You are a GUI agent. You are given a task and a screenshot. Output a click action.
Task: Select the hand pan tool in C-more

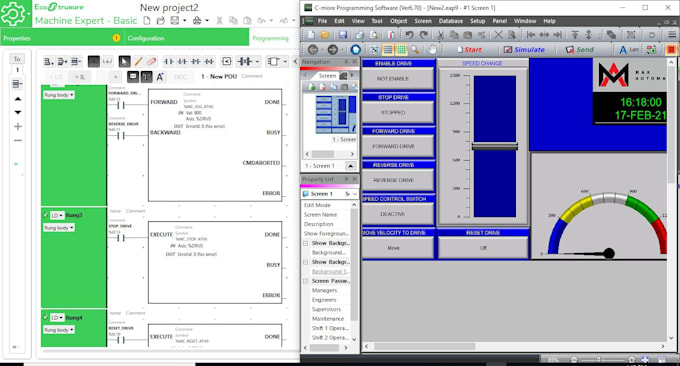tap(432, 49)
